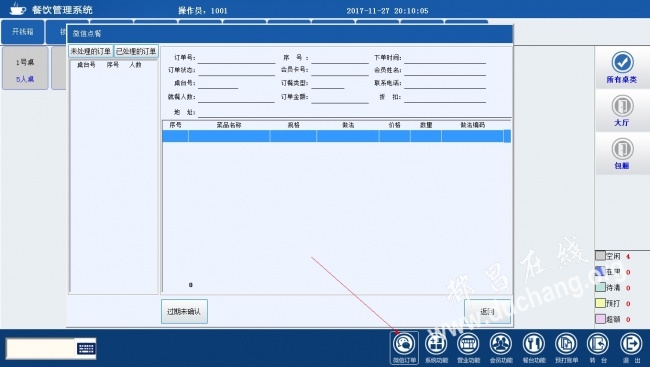Image resolution: width=650 pixels, height=367 pixels.
Task: Click the 返回 return button
Action: [x=487, y=311]
